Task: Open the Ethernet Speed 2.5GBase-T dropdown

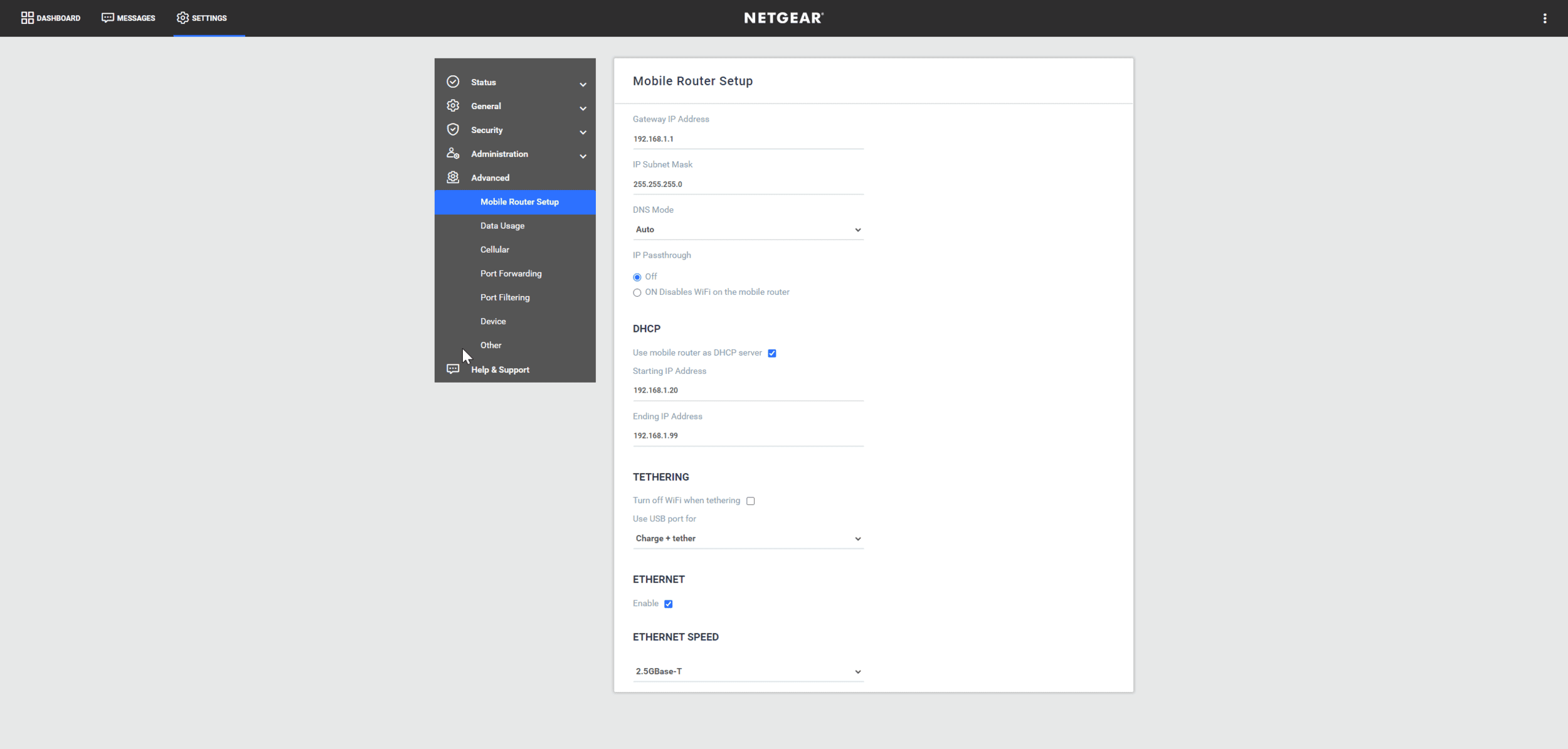Action: (748, 671)
